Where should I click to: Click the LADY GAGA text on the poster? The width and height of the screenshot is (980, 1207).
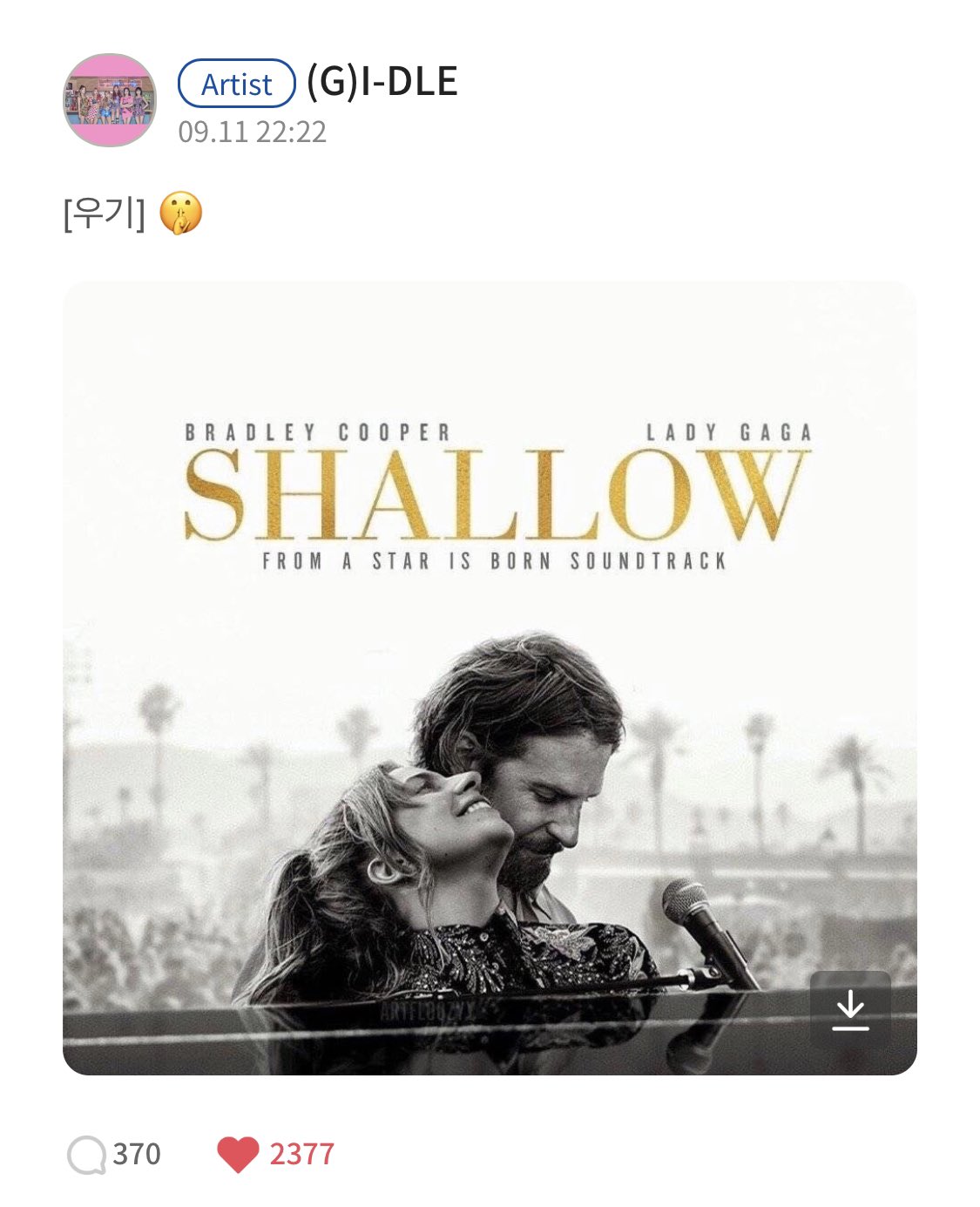coord(729,432)
